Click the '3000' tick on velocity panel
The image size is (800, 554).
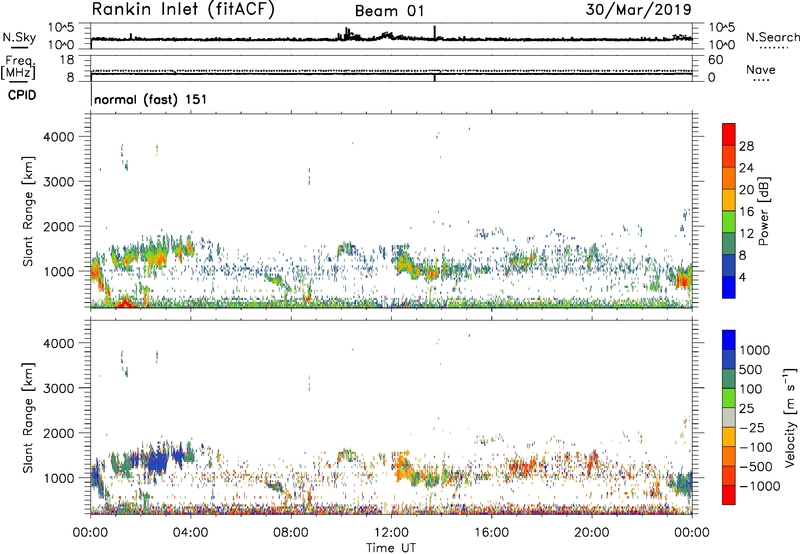point(59,388)
